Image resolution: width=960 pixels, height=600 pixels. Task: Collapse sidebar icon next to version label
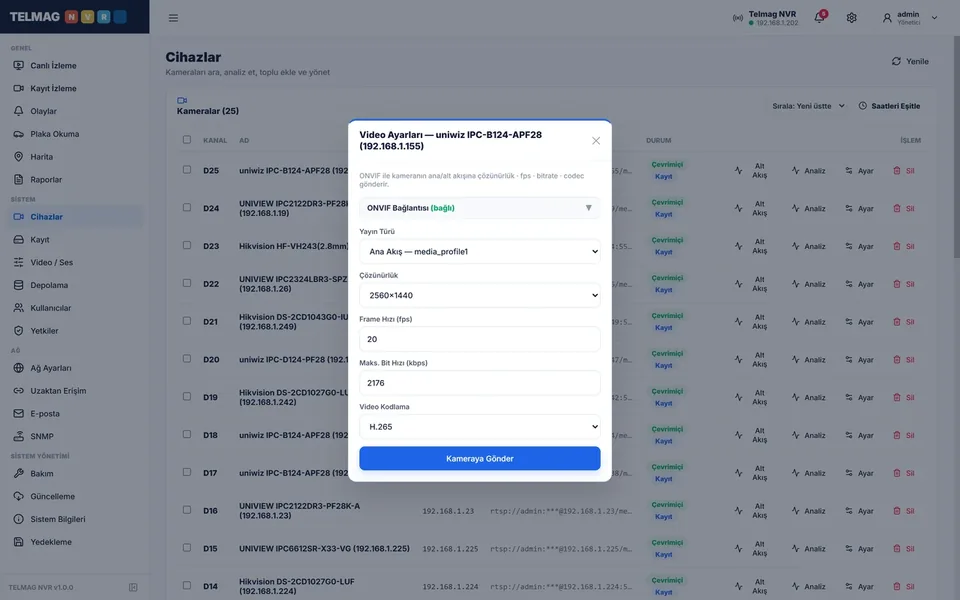(x=133, y=587)
